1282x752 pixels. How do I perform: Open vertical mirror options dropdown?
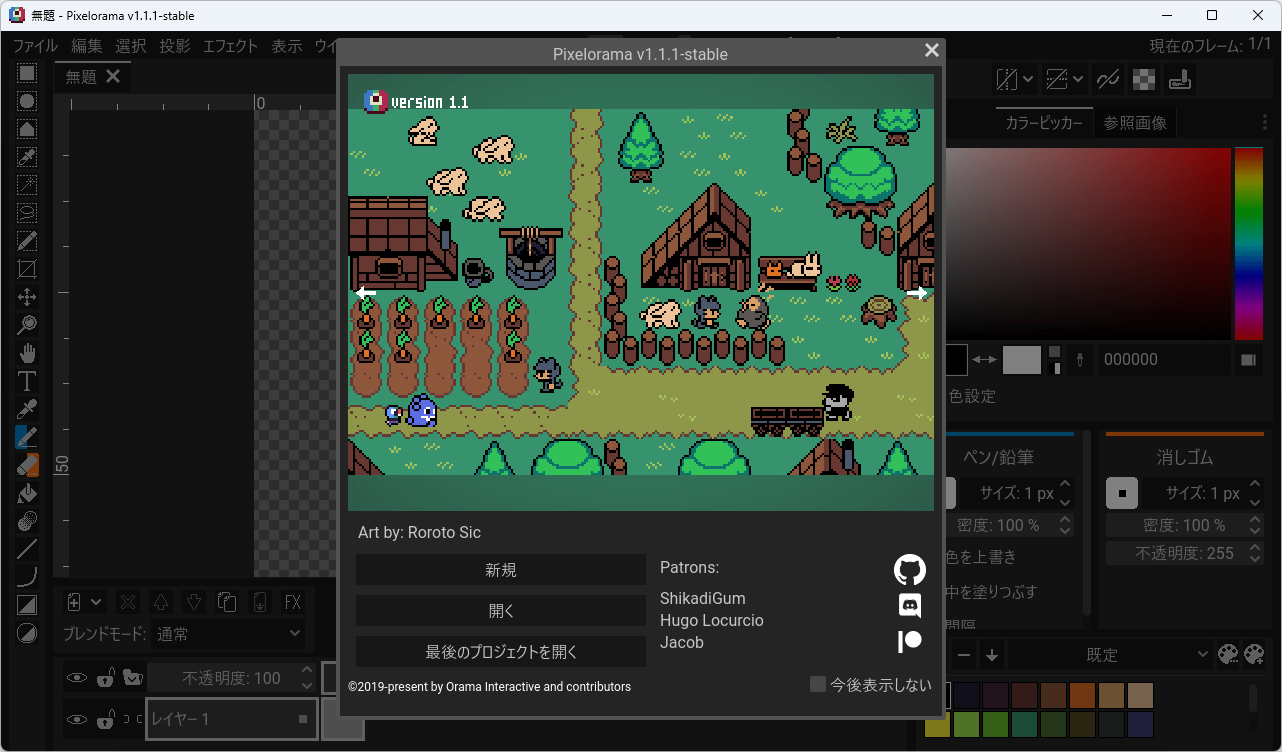point(1078,79)
